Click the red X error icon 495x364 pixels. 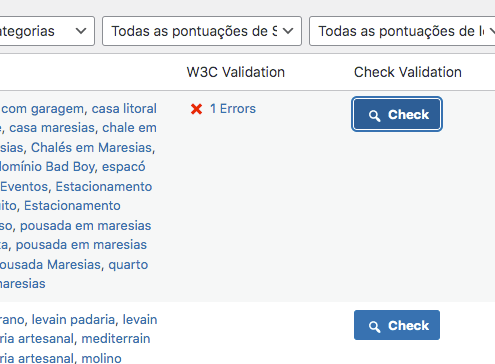click(196, 109)
